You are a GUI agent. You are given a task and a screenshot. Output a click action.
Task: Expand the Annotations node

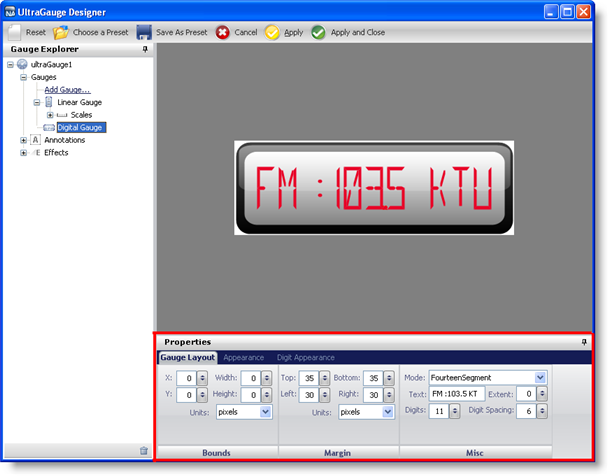(23, 140)
